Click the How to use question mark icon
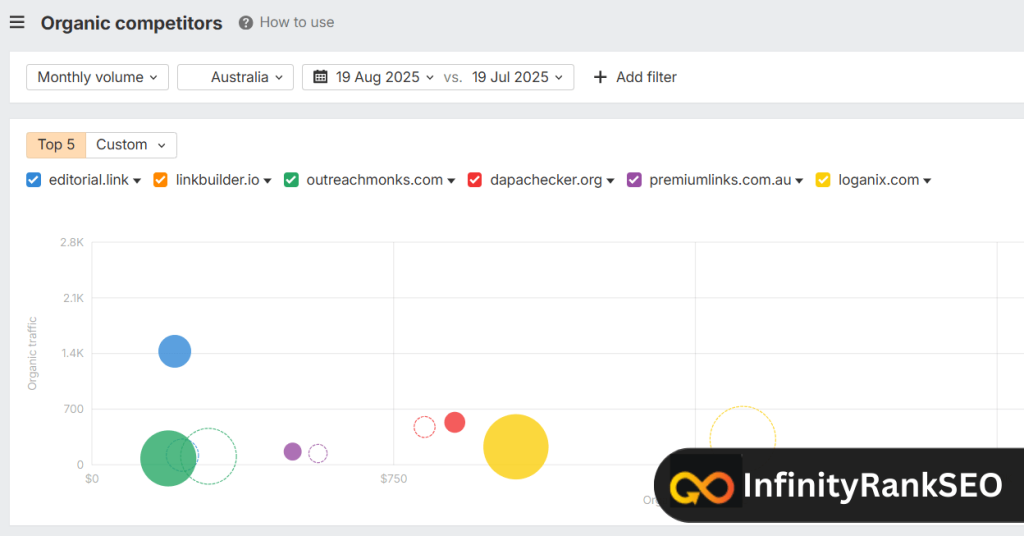Screen dimensions: 1024x536 (x=246, y=22)
